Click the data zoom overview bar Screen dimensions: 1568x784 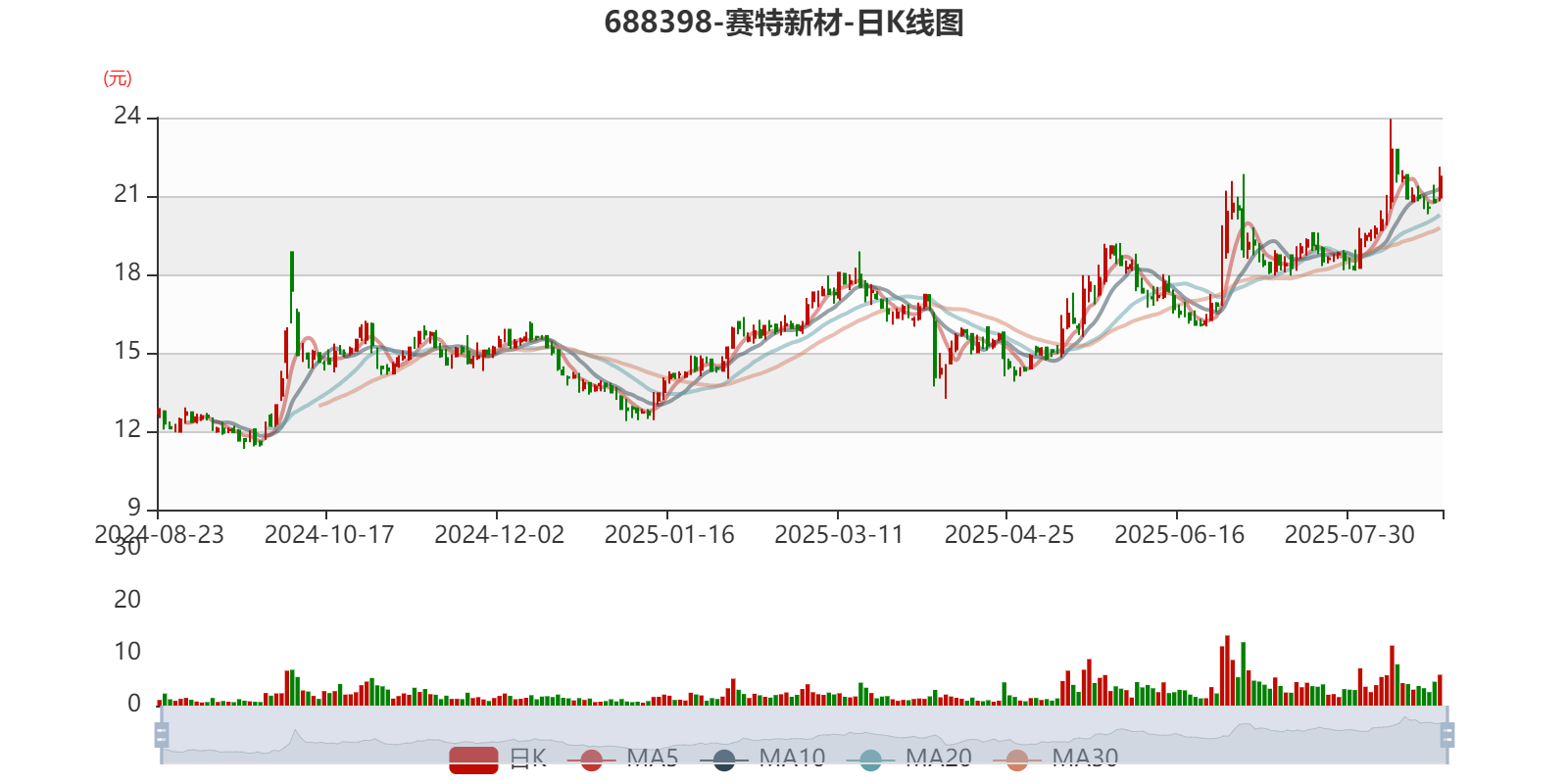point(804,735)
